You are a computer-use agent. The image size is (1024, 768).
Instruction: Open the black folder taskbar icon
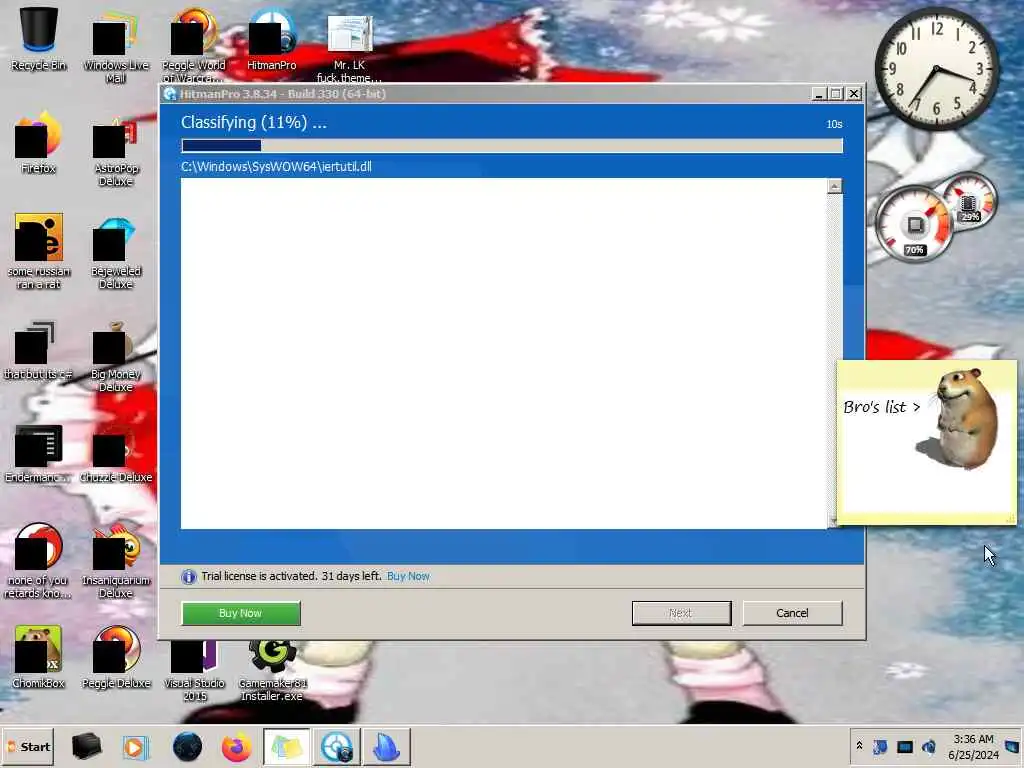tap(86, 746)
